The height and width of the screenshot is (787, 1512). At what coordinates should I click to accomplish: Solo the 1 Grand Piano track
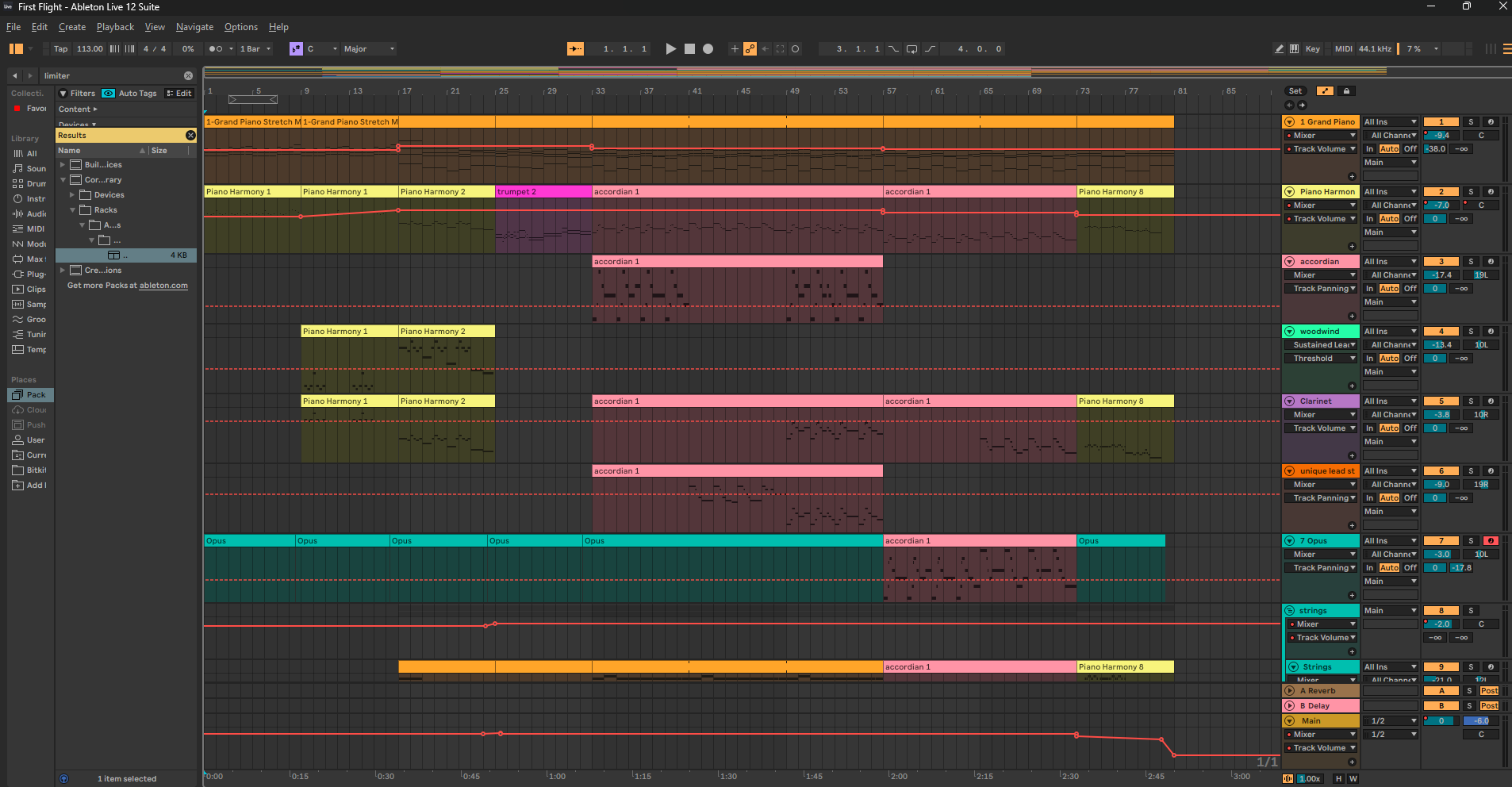pyautogui.click(x=1471, y=122)
